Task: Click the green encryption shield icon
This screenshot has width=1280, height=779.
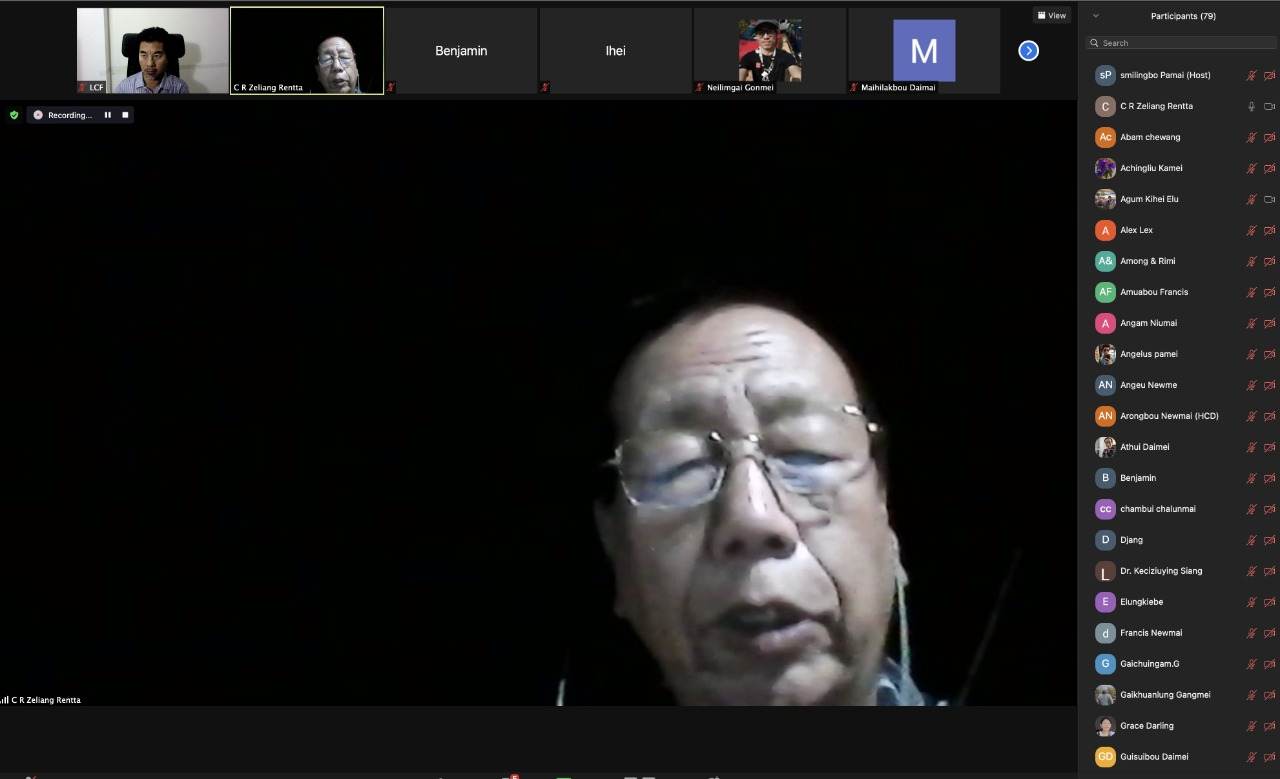Action: (x=14, y=115)
